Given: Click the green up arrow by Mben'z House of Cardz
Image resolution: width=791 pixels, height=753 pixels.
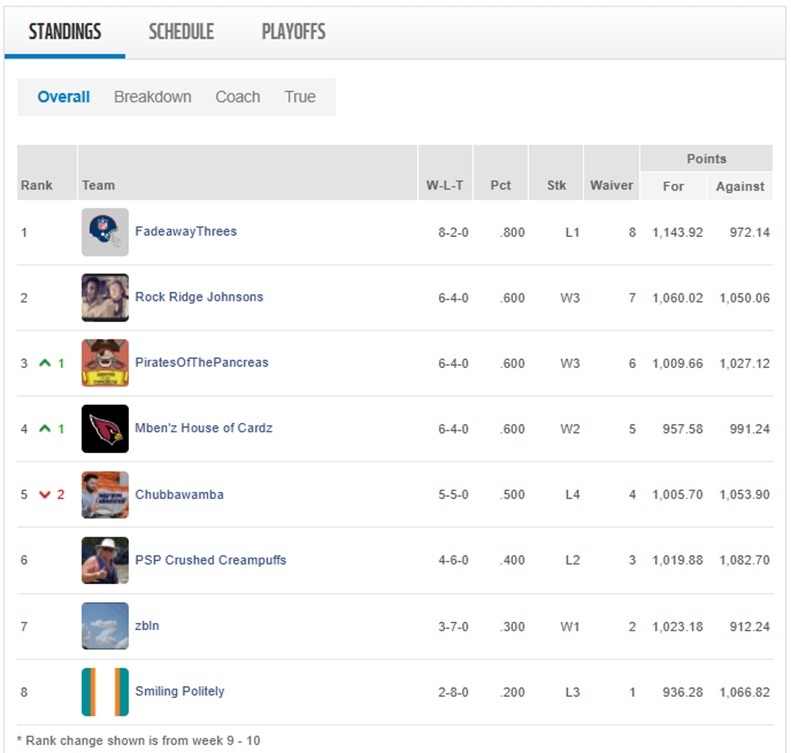Looking at the screenshot, I should 45,429.
